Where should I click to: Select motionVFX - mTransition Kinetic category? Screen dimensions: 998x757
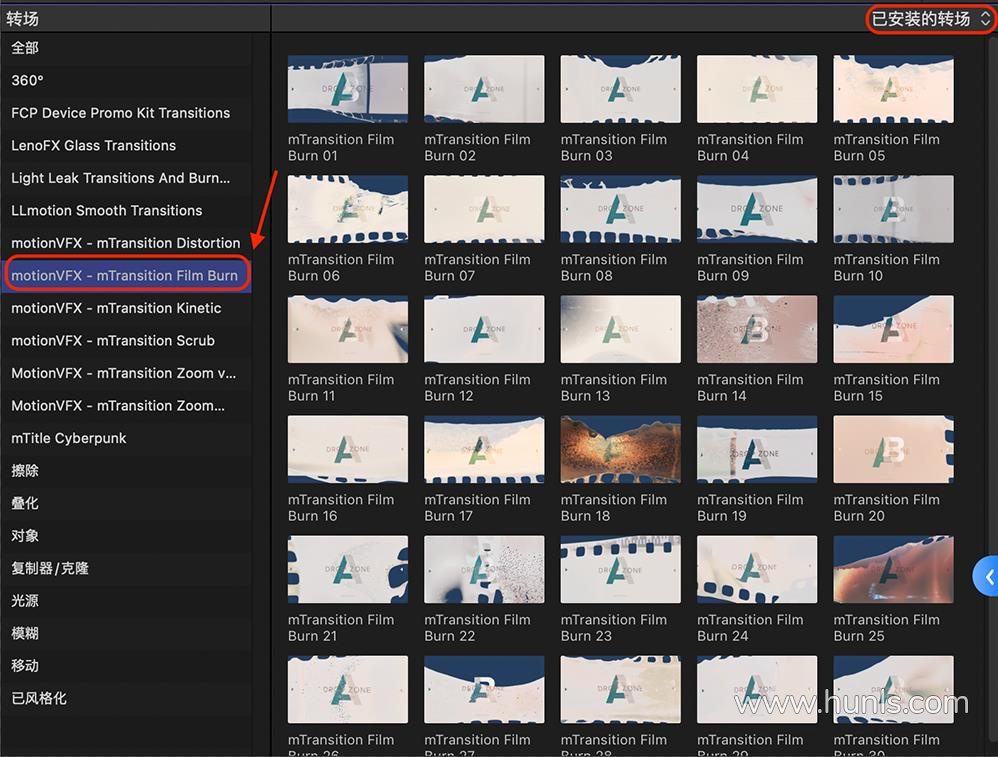tap(126, 308)
